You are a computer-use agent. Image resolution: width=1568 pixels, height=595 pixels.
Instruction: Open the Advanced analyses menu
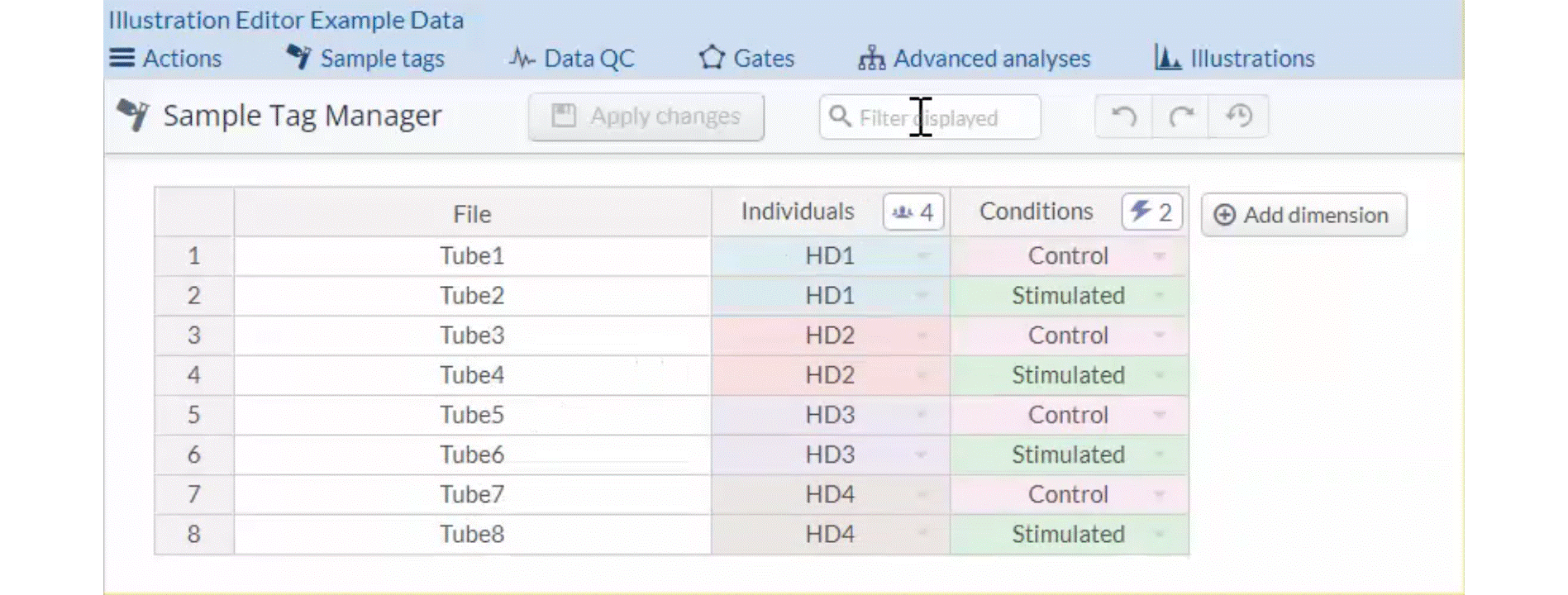pyautogui.click(x=975, y=59)
